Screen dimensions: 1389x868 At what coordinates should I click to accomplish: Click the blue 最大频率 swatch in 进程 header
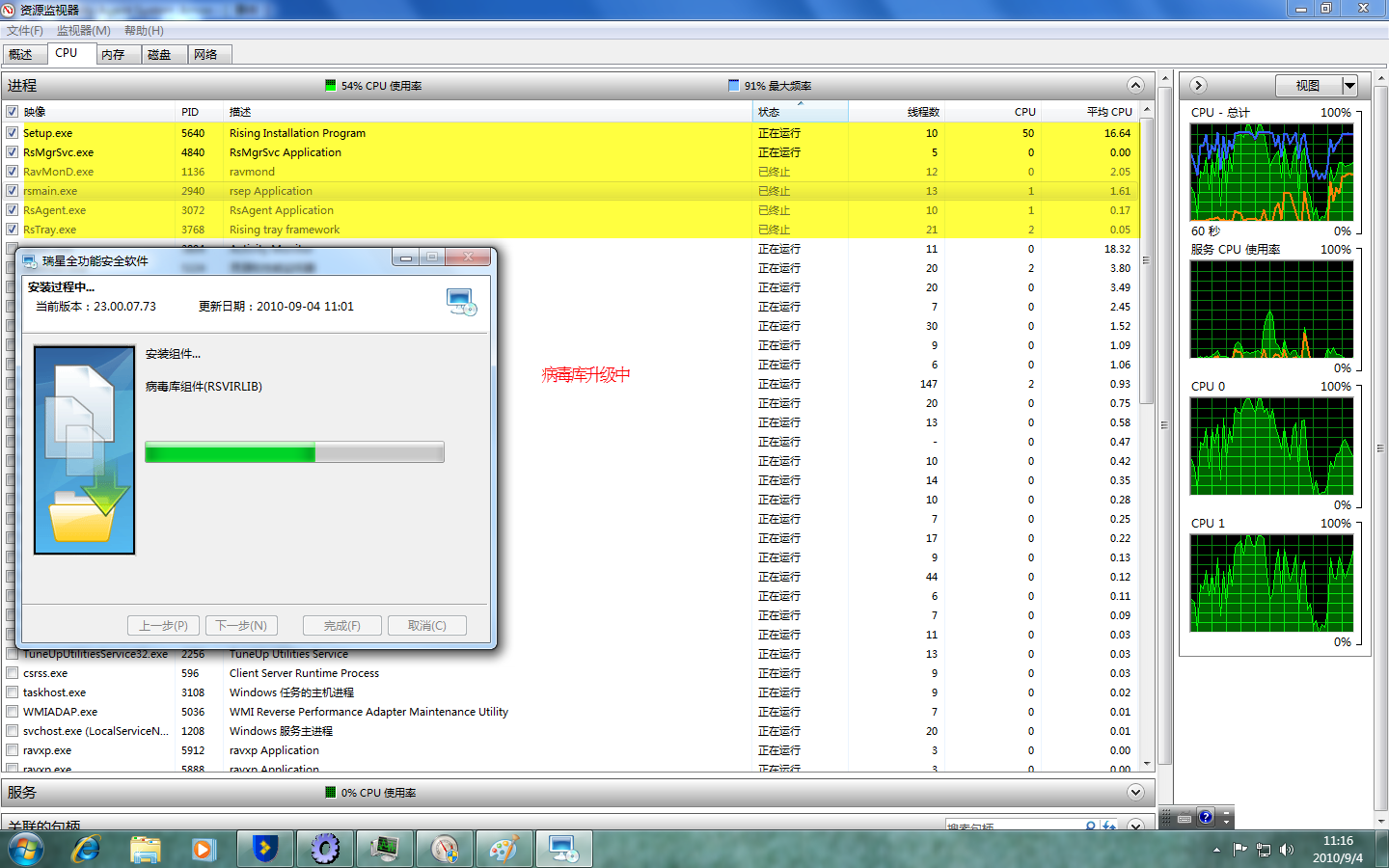(x=734, y=86)
